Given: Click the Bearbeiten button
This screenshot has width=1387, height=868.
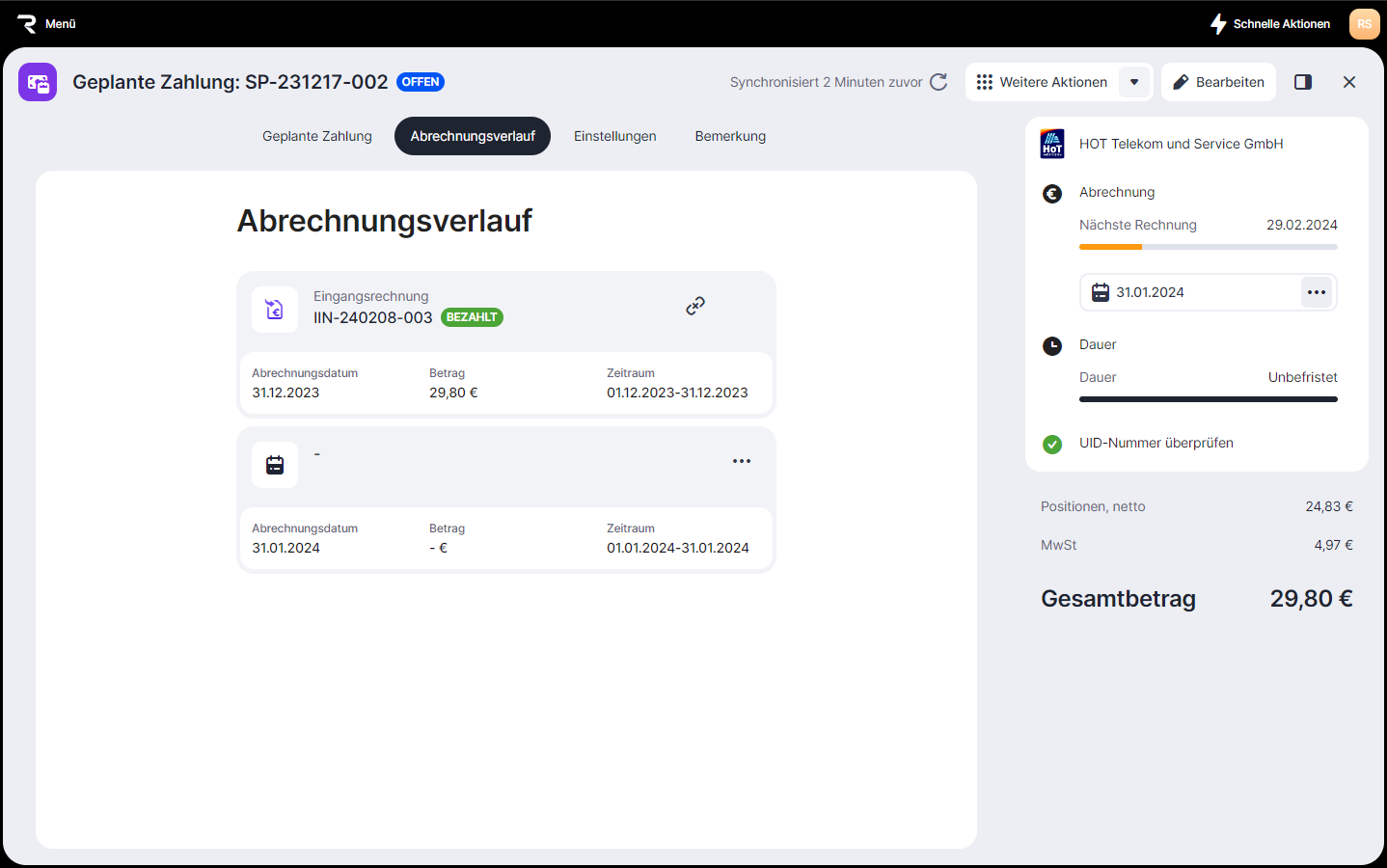Looking at the screenshot, I should tap(1218, 82).
